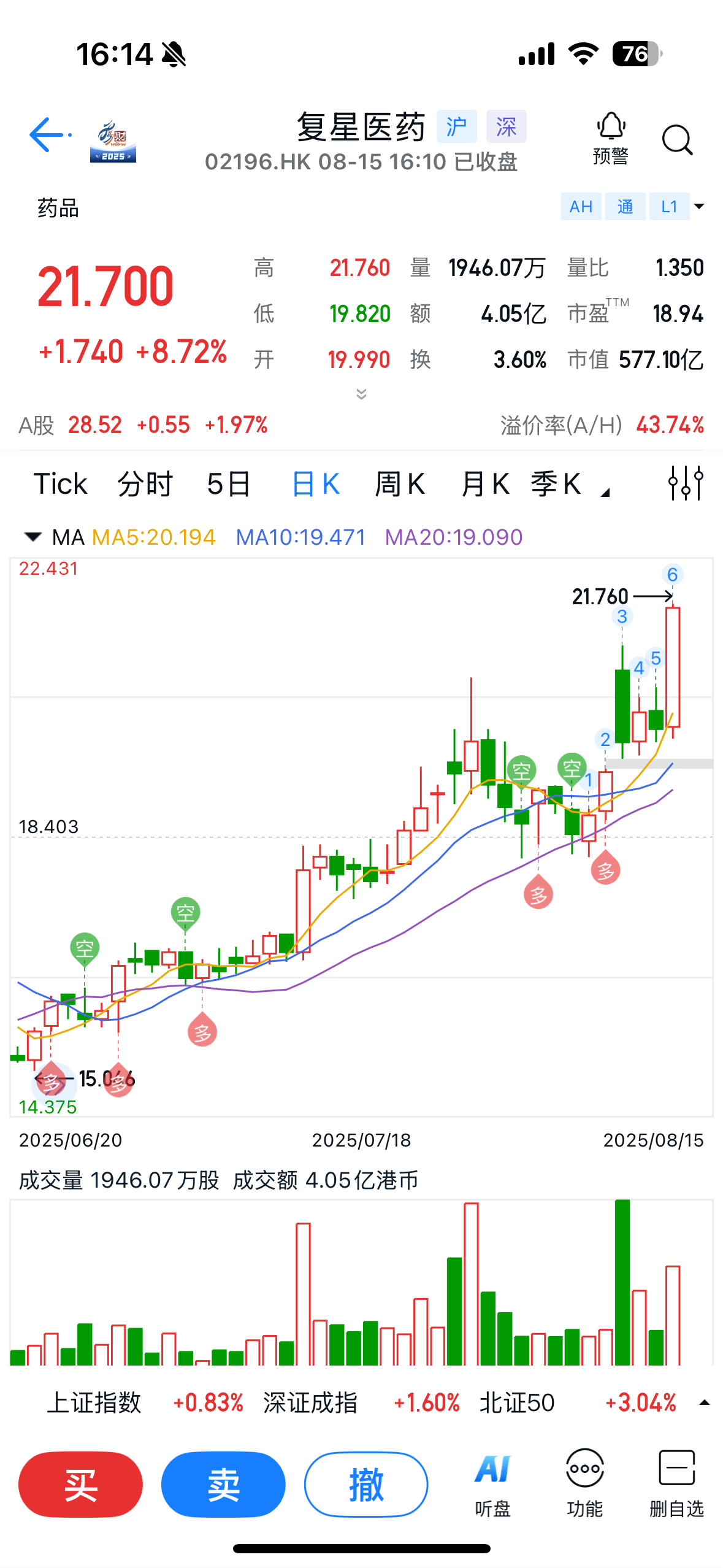Tap the 换 3.60% turnover value
This screenshot has width=723, height=1568.
point(478,359)
